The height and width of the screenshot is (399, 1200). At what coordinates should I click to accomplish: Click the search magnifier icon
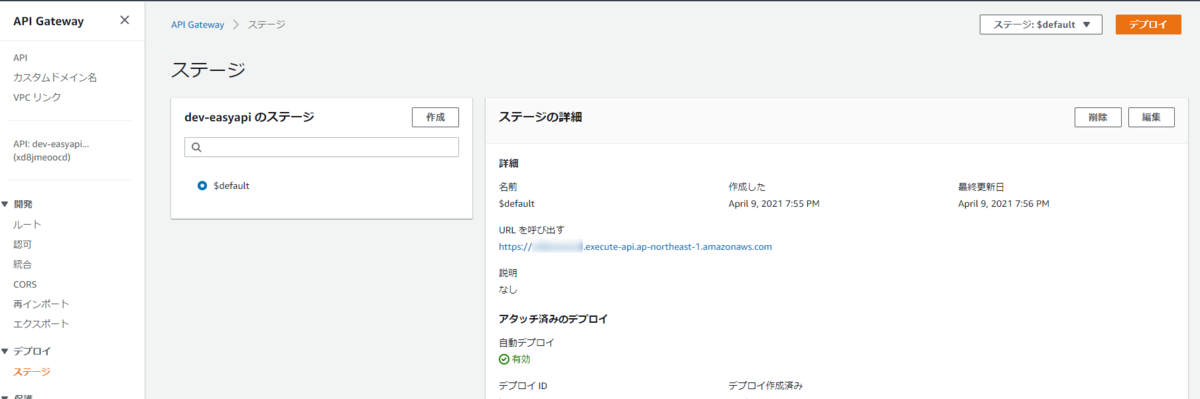pyautogui.click(x=196, y=147)
